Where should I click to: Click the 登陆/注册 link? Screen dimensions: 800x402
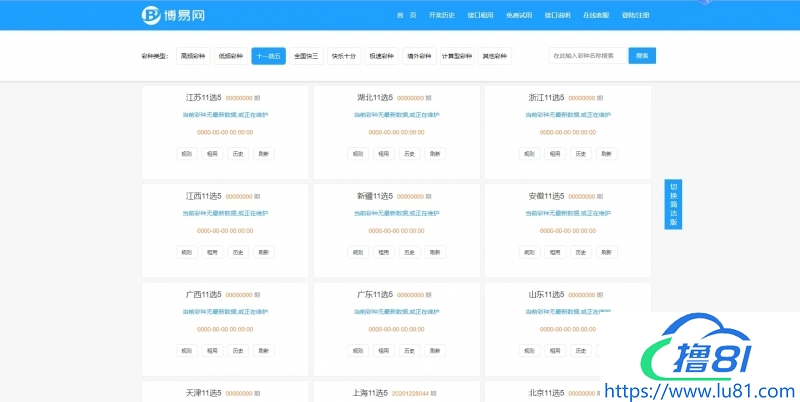[x=635, y=16]
